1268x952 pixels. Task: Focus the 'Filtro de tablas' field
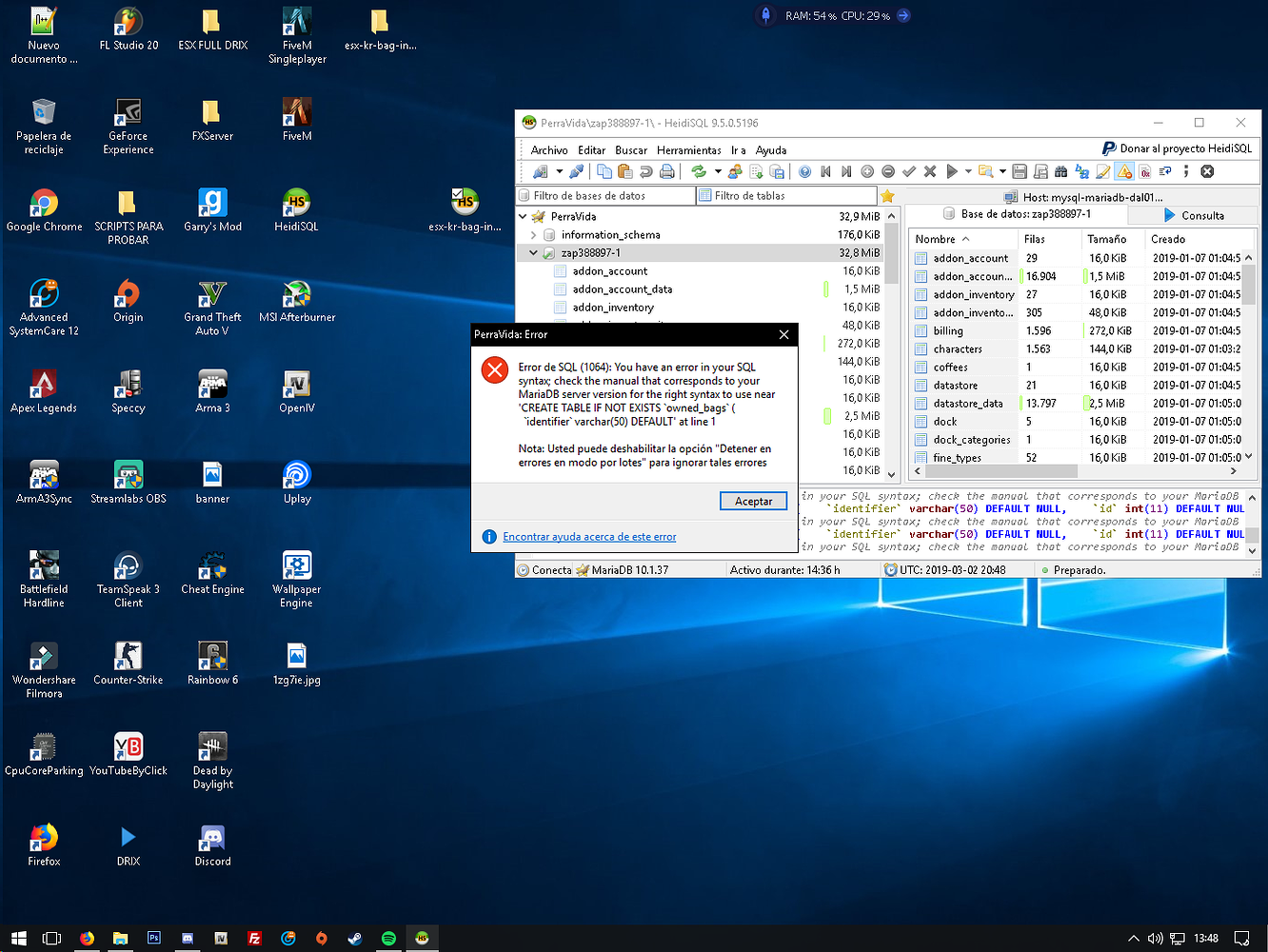click(x=786, y=196)
